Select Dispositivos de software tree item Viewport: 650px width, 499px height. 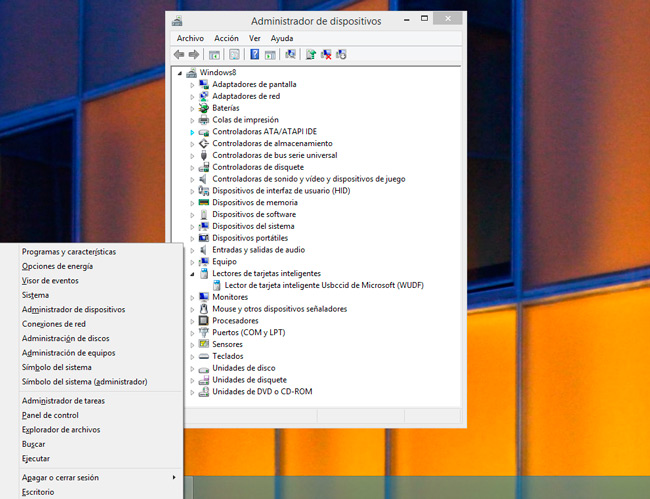click(x=254, y=215)
